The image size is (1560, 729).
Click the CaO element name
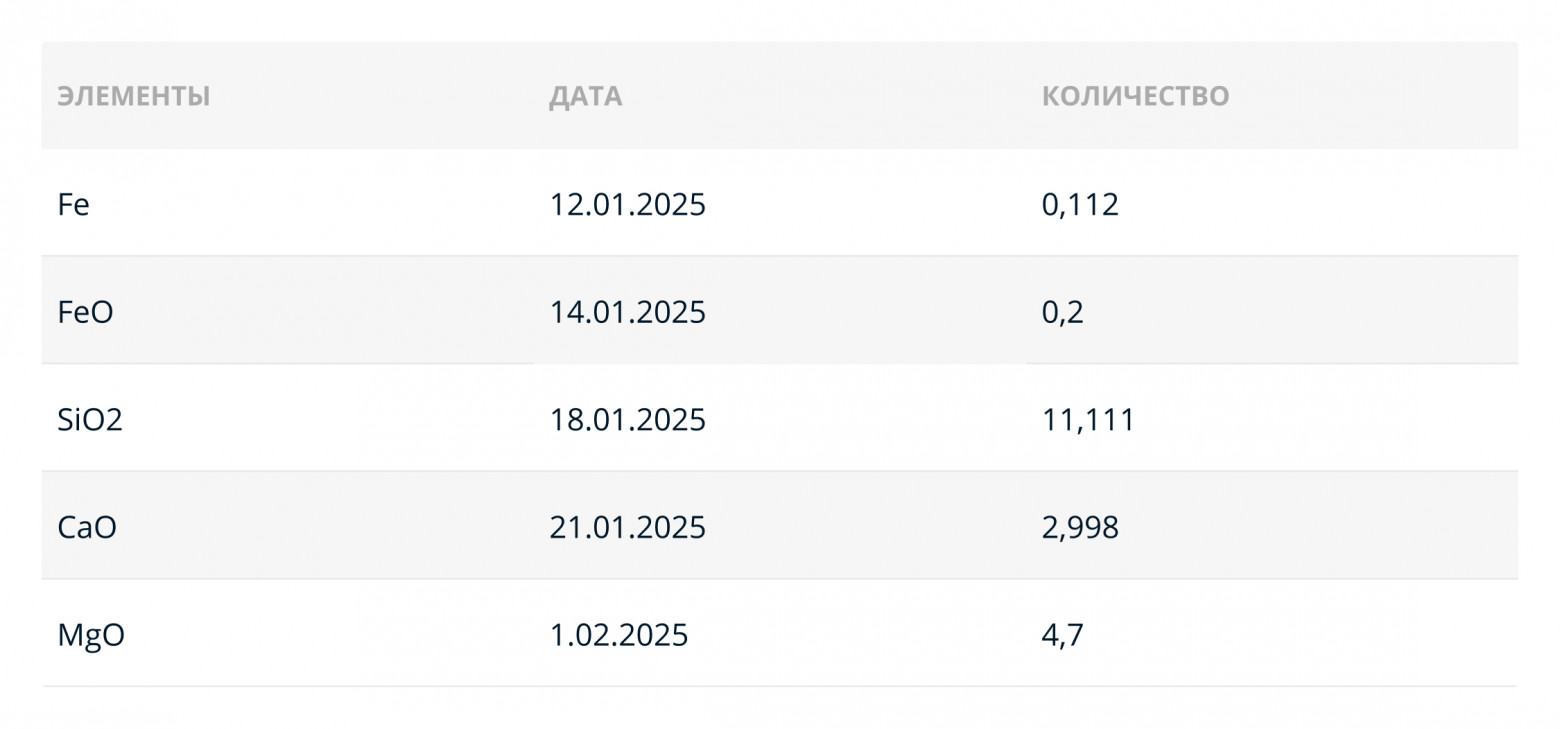(87, 527)
